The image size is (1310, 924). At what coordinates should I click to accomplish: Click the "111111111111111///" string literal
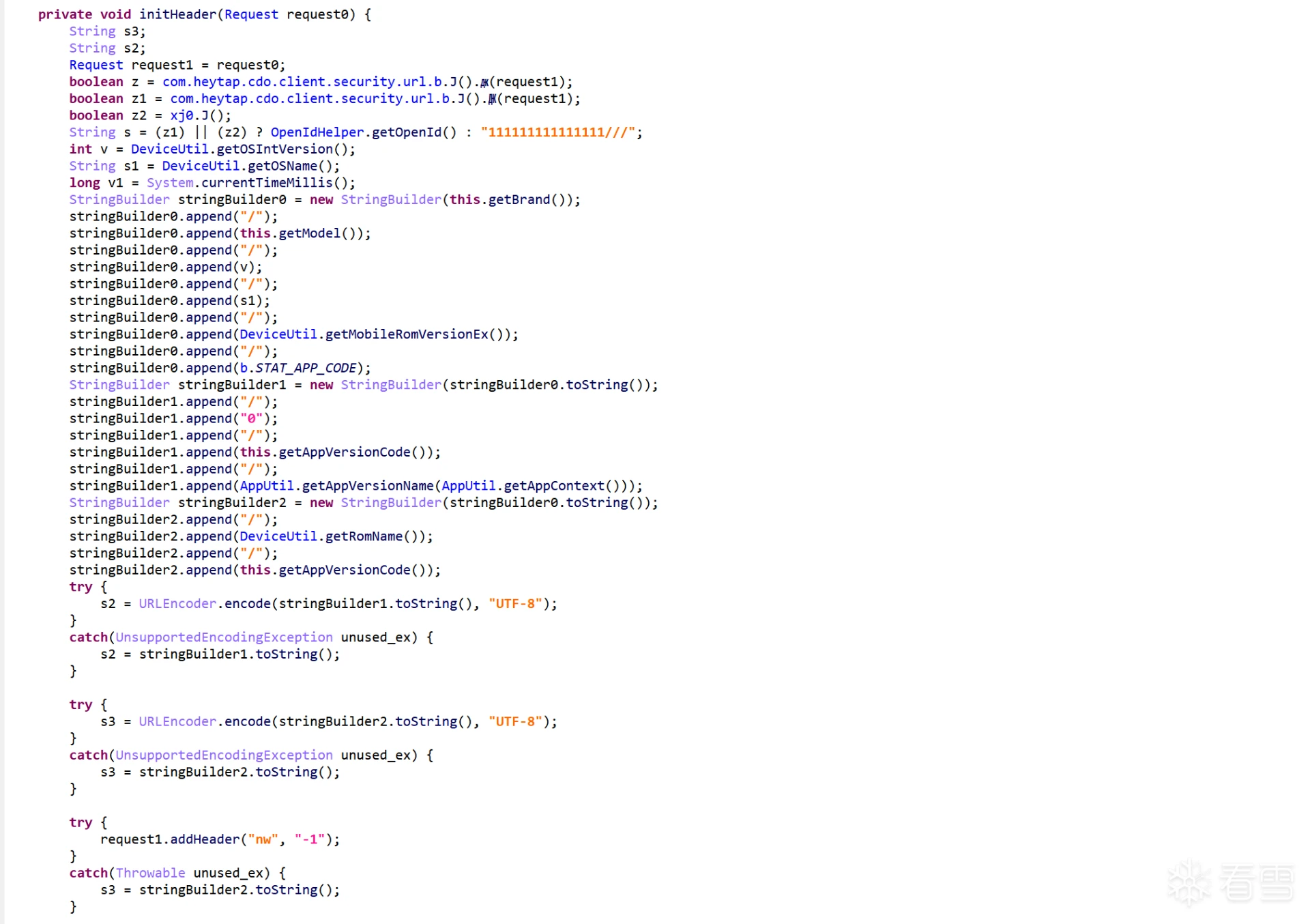558,132
